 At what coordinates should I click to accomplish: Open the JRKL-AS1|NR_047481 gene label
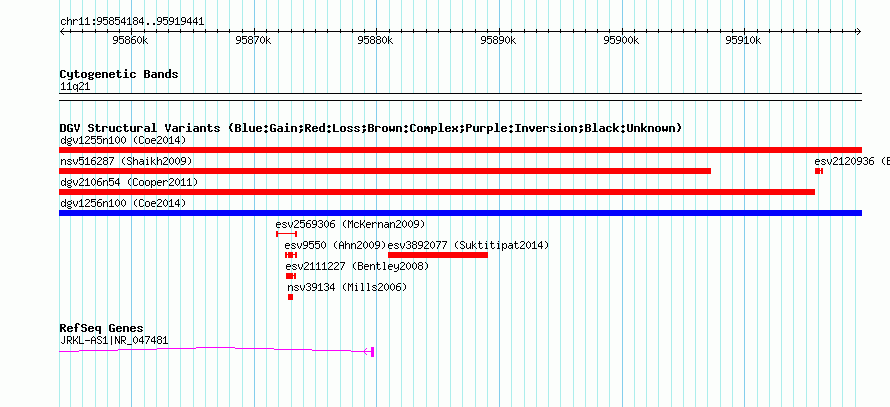click(114, 341)
